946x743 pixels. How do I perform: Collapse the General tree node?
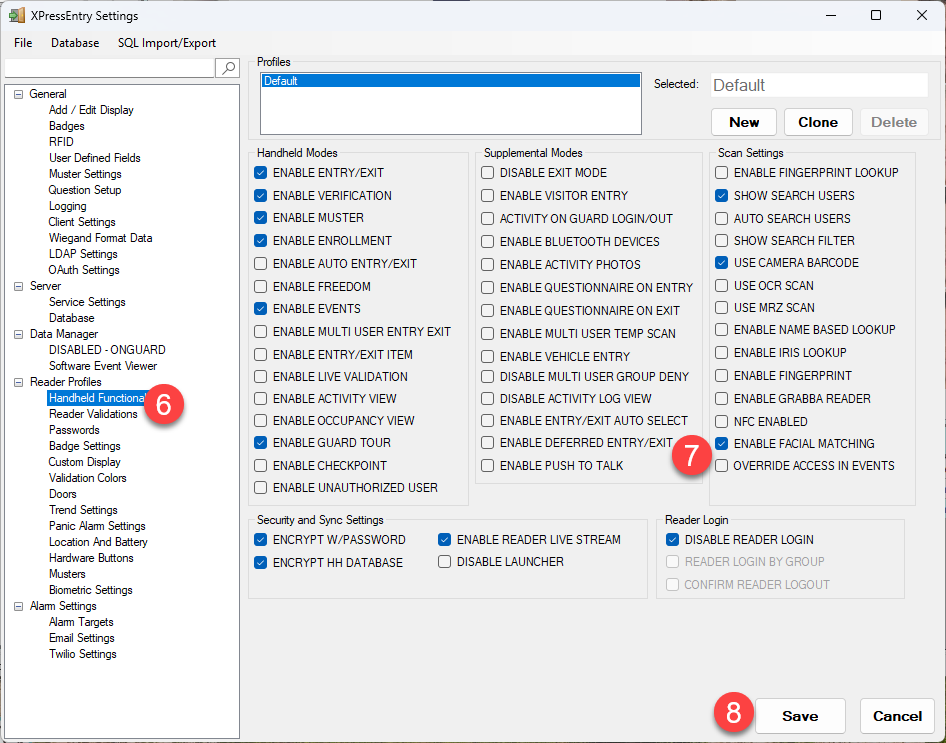point(19,94)
